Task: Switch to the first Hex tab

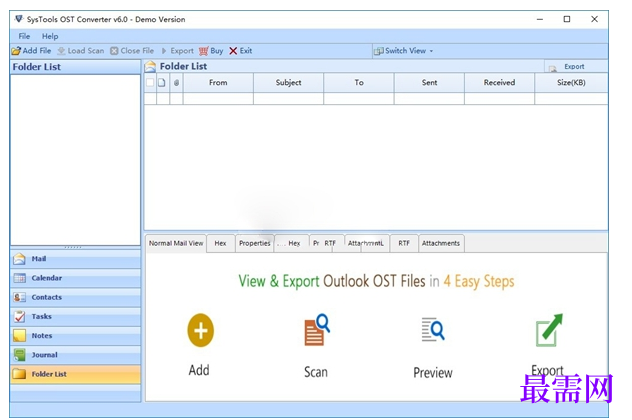Action: (220, 243)
